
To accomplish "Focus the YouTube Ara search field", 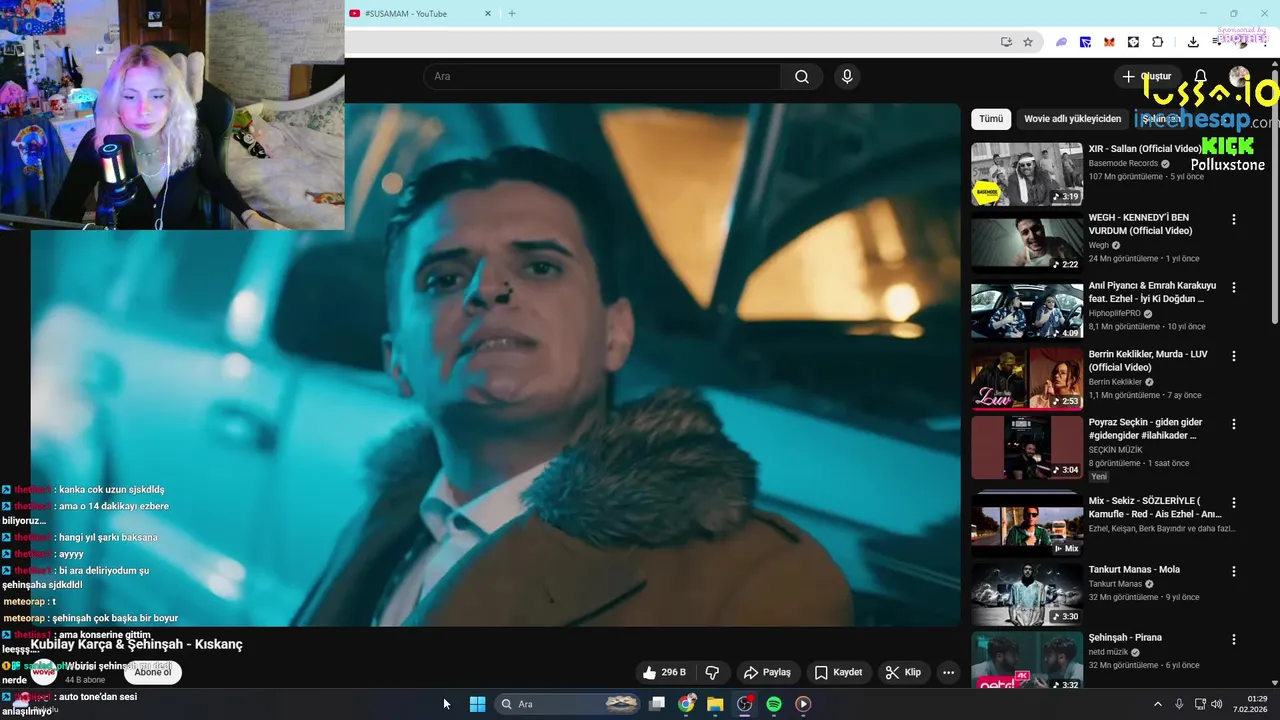I will [602, 77].
